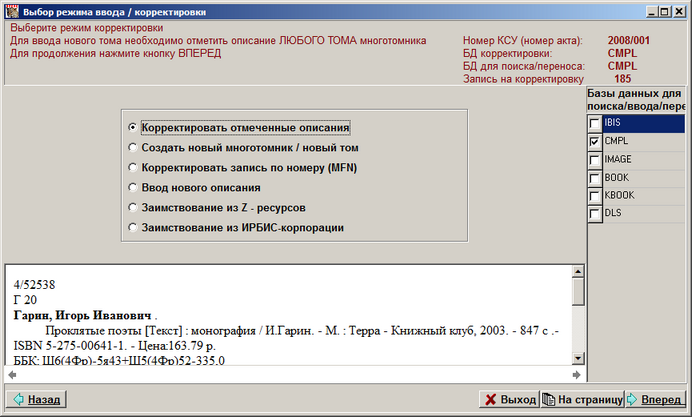
Task: Click the 'На страницу' button
Action: 582,399
